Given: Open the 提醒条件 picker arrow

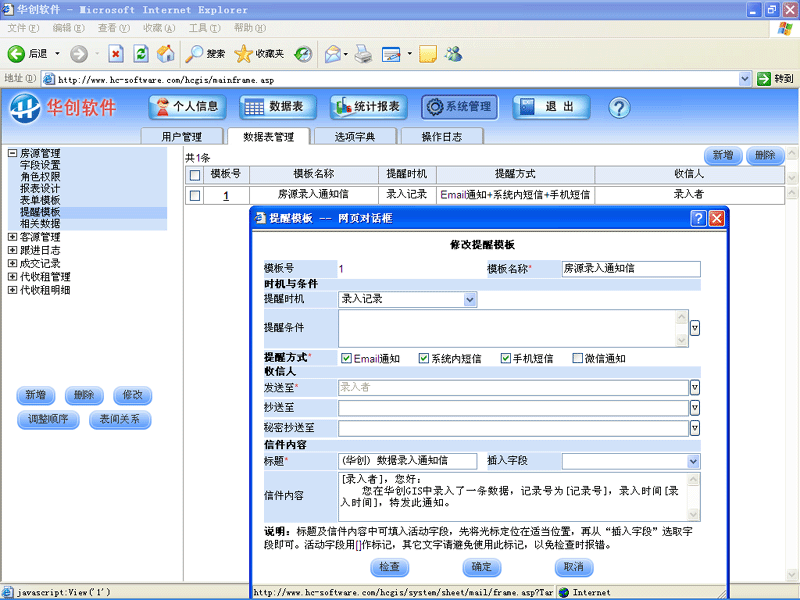Looking at the screenshot, I should [x=694, y=328].
